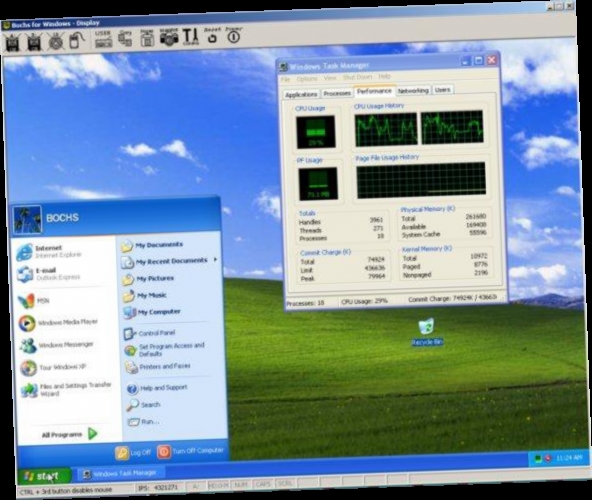Click Turn Off Computer button

[191, 451]
